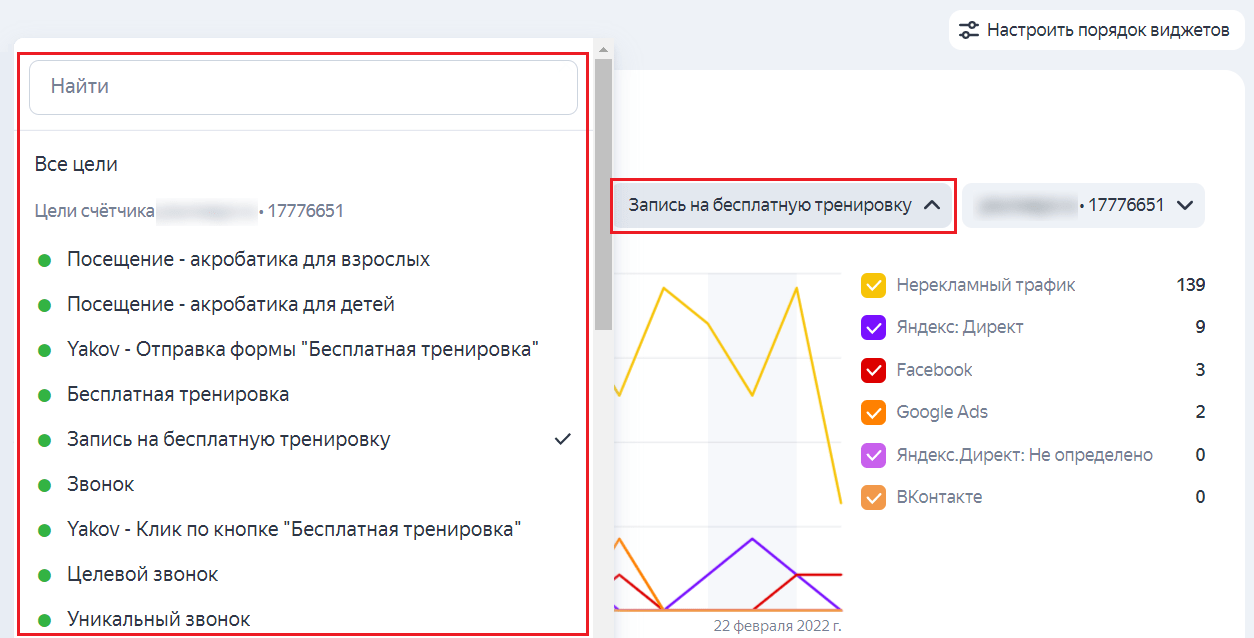1254x638 pixels.
Task: Toggle Facebook line visibility on chart
Action: tap(874, 369)
